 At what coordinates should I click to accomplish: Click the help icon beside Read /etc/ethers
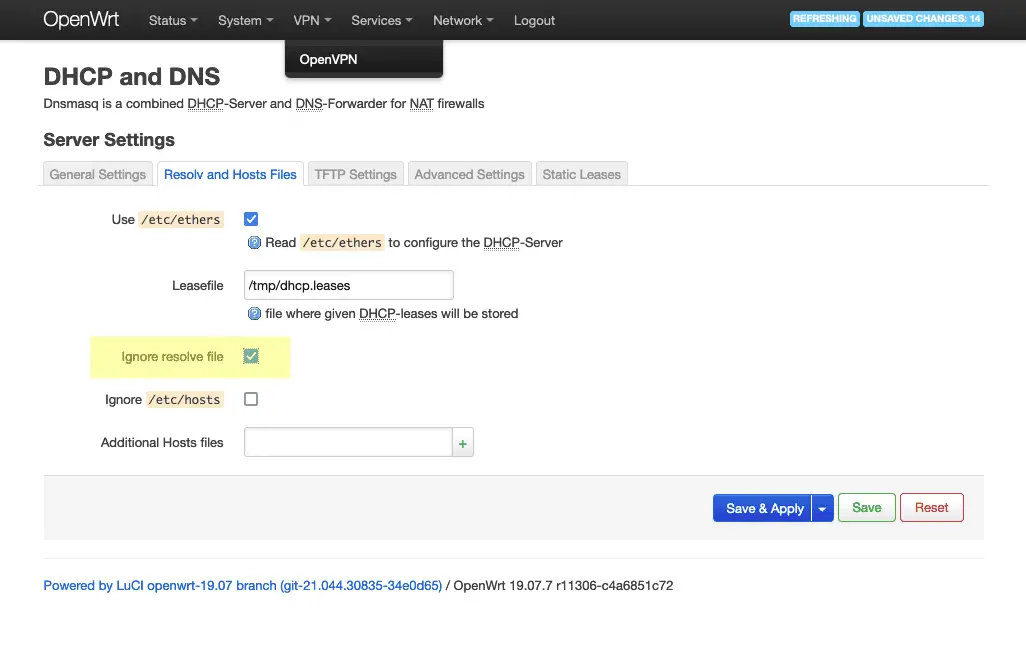[254, 243]
